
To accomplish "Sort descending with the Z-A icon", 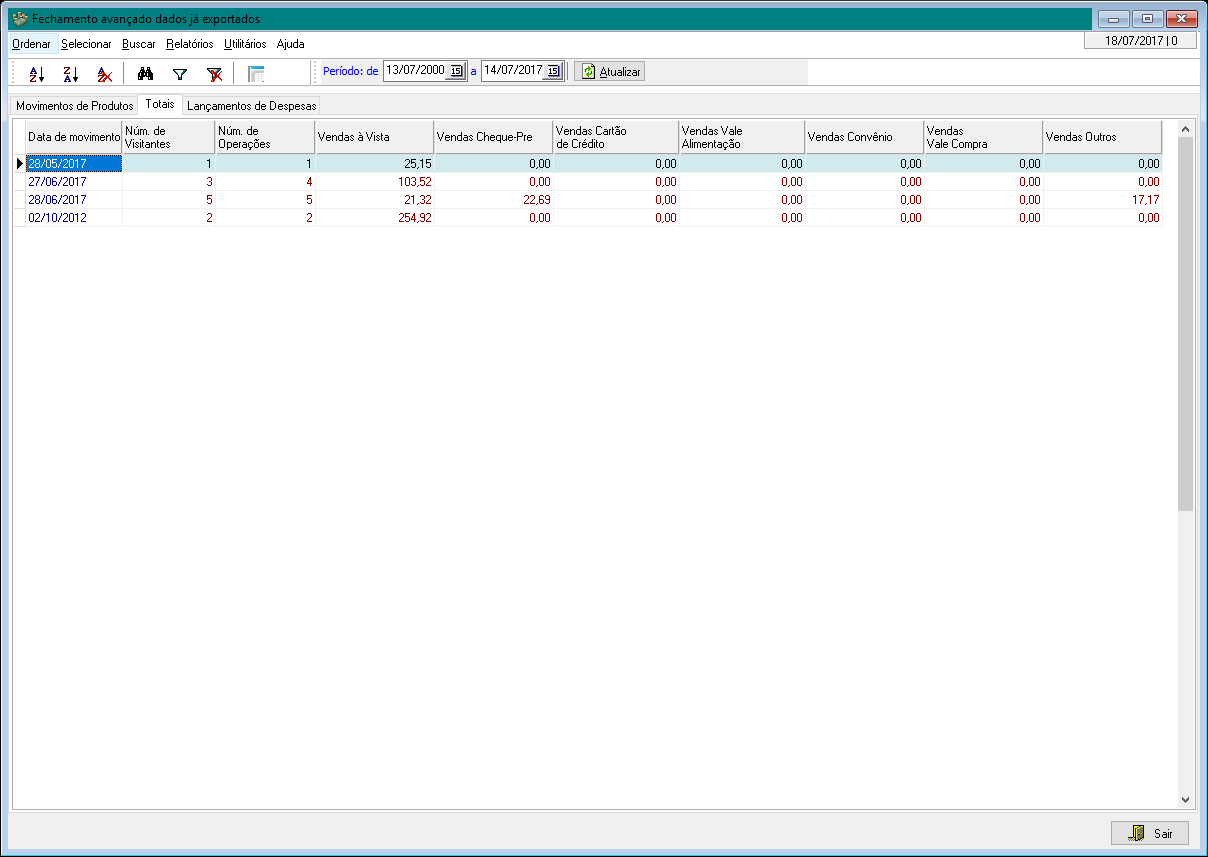I will 70,73.
